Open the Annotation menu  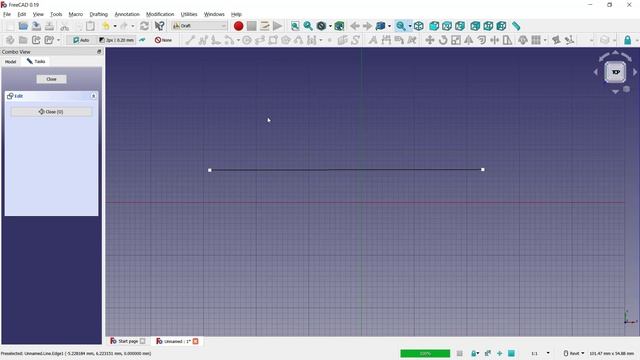click(x=127, y=14)
